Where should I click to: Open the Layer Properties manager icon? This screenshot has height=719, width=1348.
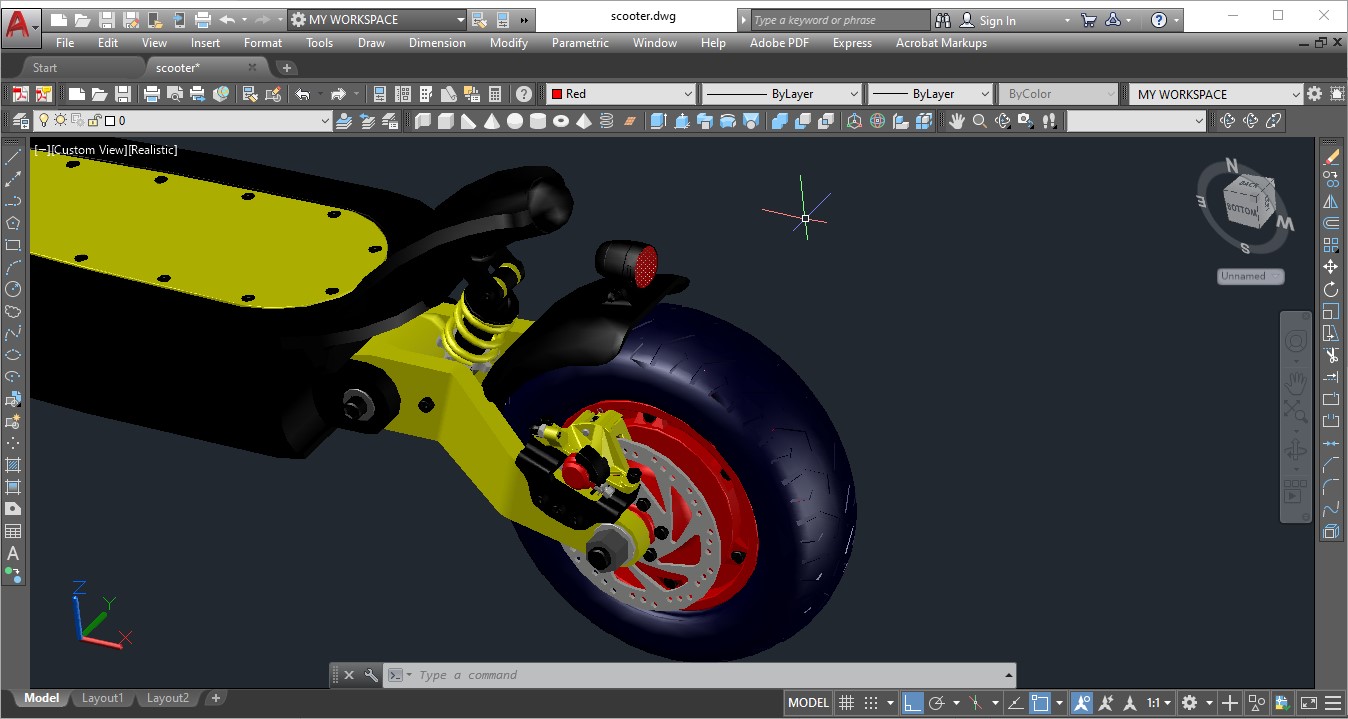(x=21, y=121)
